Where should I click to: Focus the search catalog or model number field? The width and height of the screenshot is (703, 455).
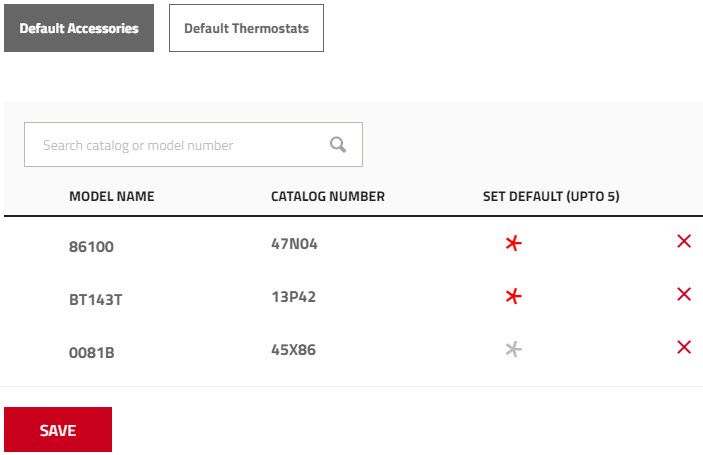point(193,144)
